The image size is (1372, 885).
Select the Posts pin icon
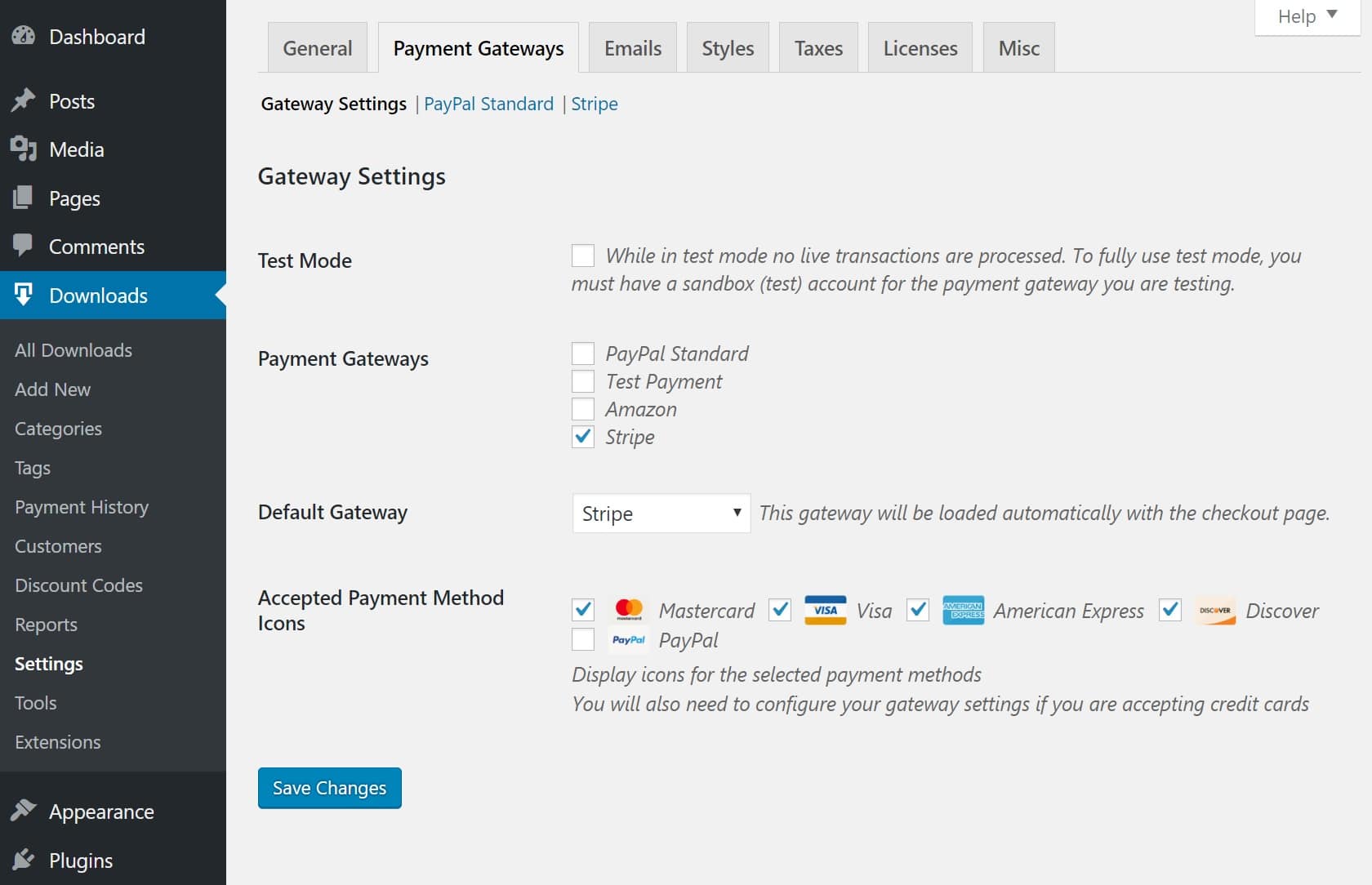pyautogui.click(x=23, y=100)
